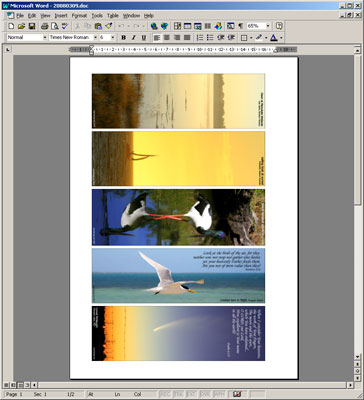The image size is (364, 400).
Task: Toggle underline formatting
Action: click(x=144, y=38)
